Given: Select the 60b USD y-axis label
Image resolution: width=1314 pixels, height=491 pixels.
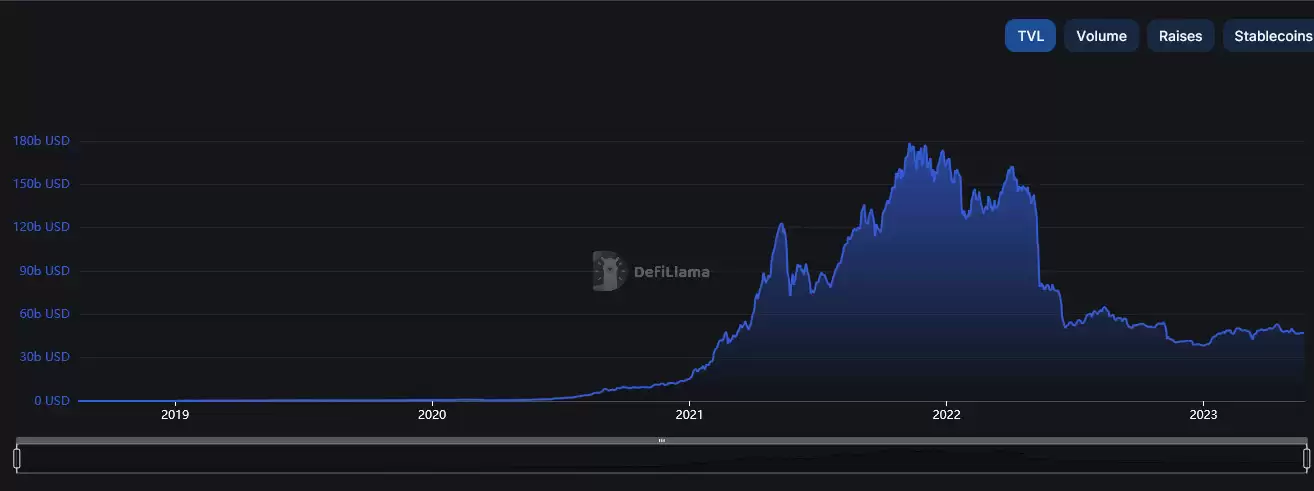Looking at the screenshot, I should 44,314.
